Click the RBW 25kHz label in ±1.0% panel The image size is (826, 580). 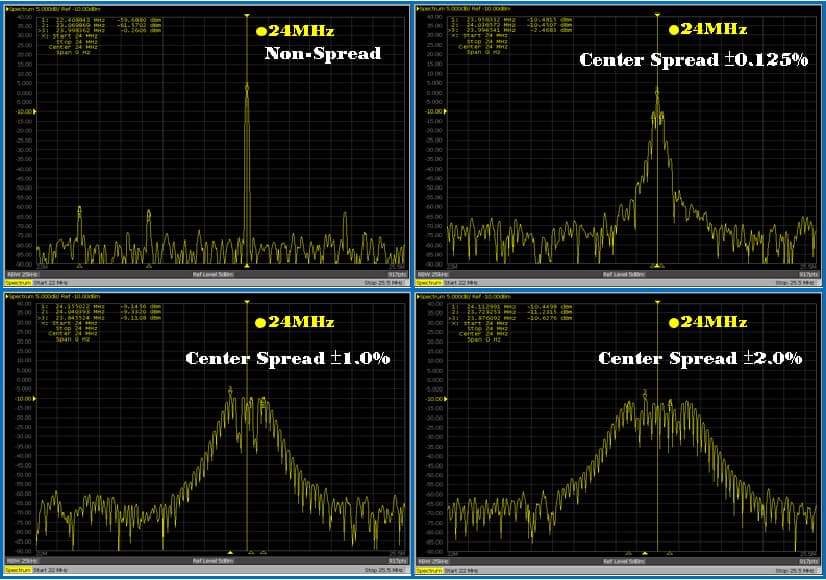tap(22, 561)
